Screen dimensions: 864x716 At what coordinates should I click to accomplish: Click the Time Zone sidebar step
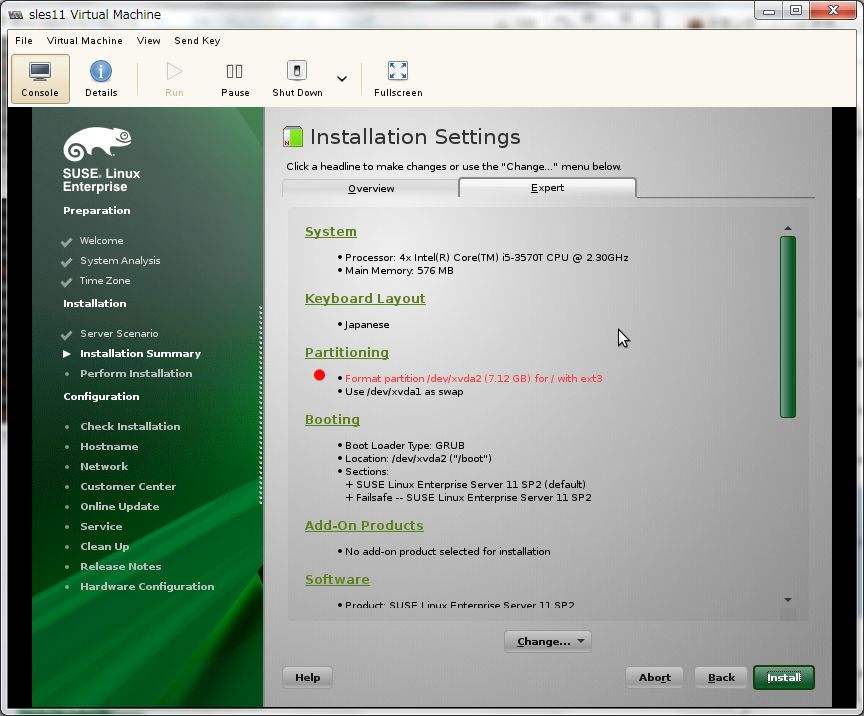(105, 281)
